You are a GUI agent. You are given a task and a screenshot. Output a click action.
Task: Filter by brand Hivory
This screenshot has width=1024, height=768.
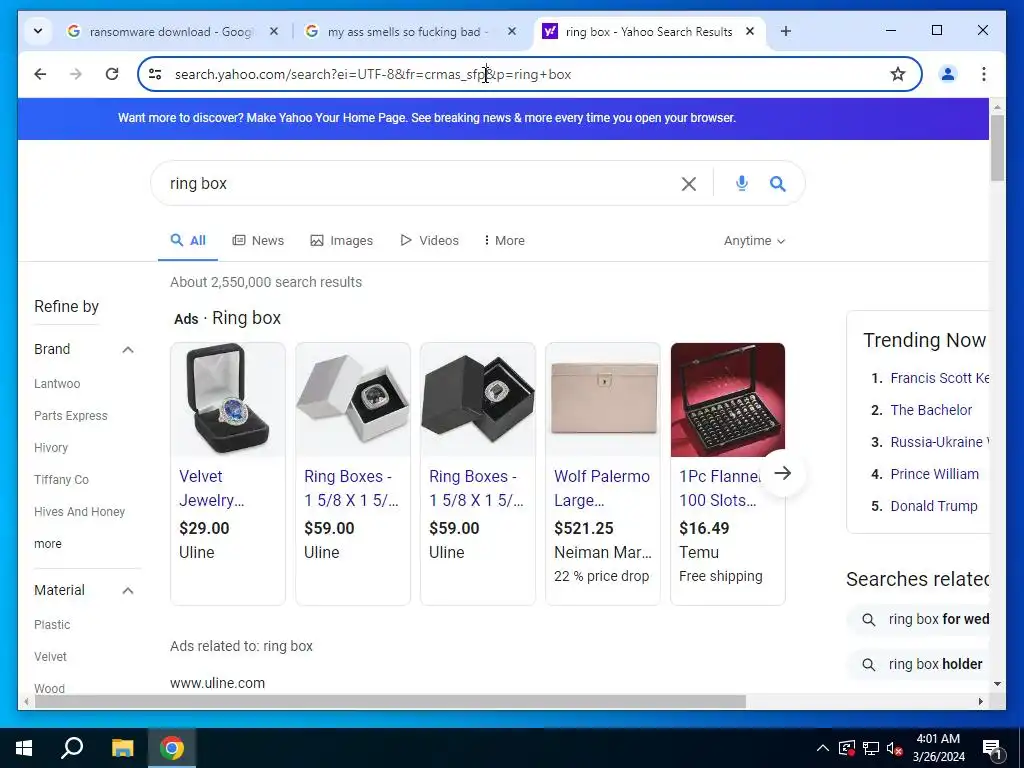point(51,448)
